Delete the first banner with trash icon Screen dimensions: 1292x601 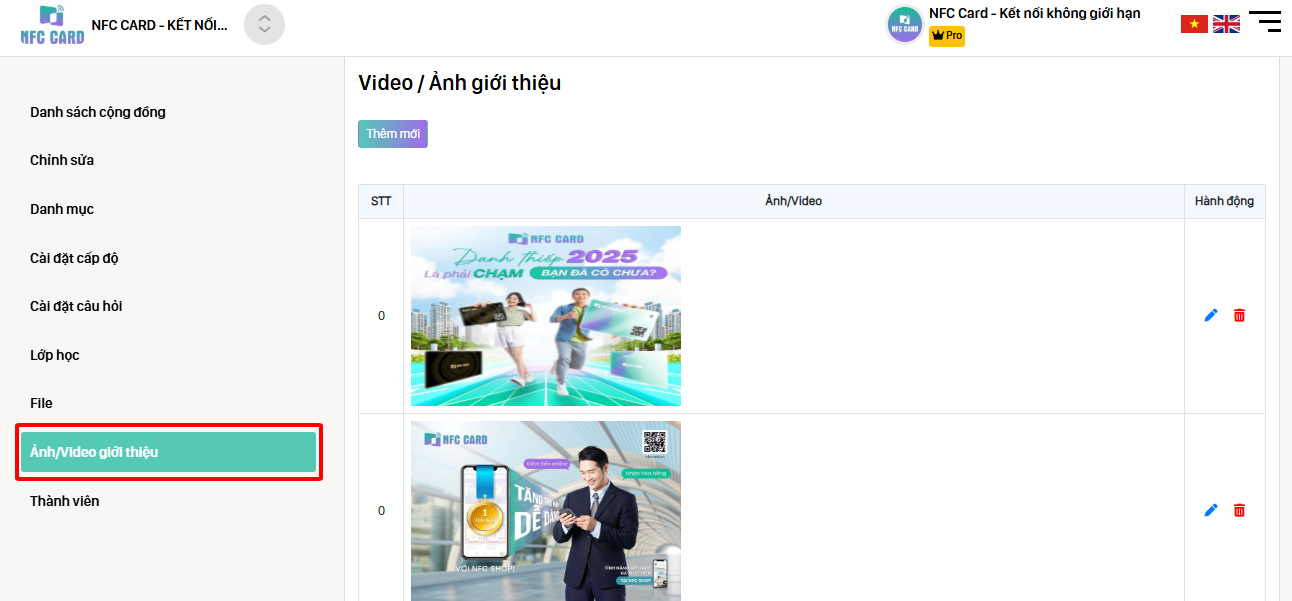(1239, 315)
